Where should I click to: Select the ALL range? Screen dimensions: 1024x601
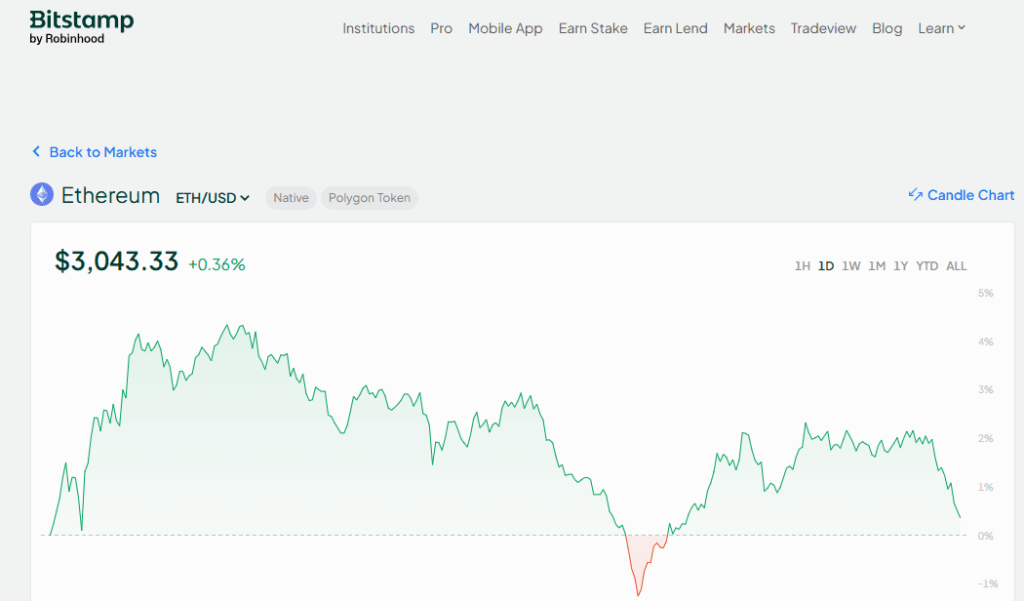click(x=956, y=266)
